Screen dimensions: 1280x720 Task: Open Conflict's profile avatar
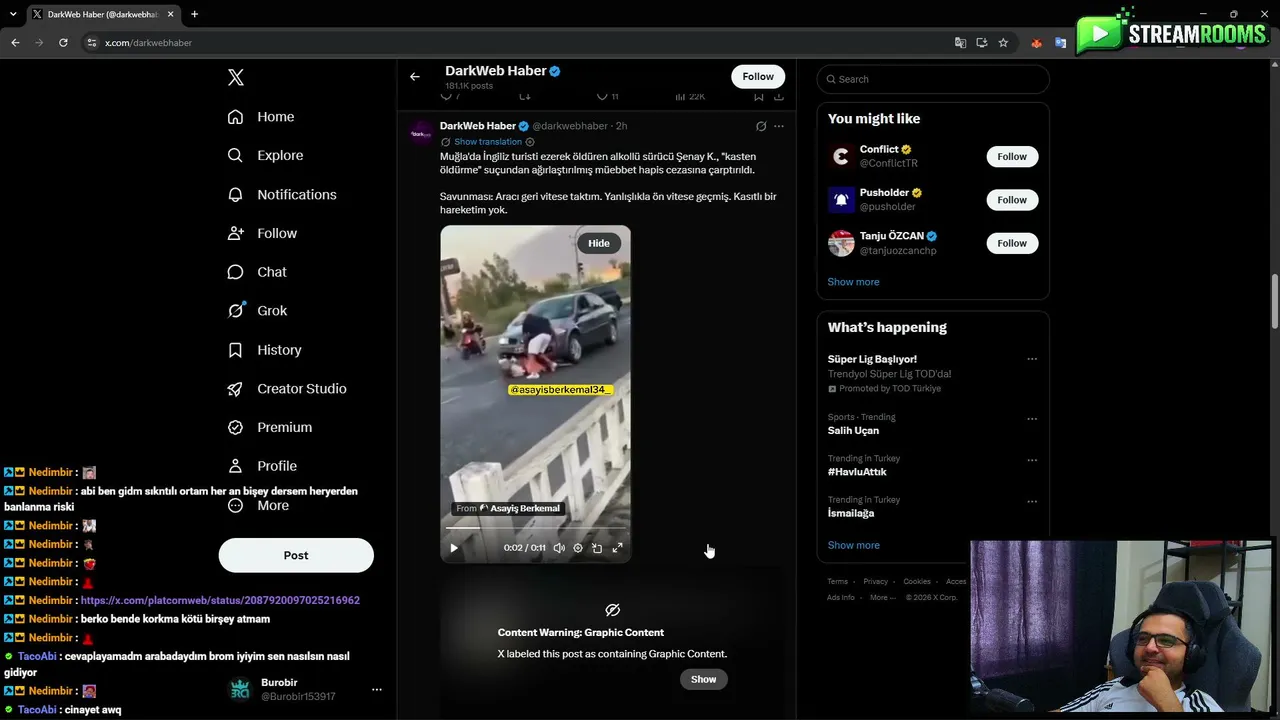(841, 156)
